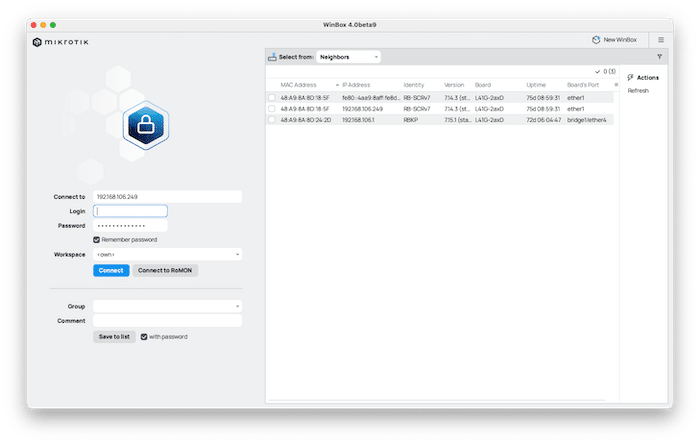Click Save to list button
Viewport: 700px width, 444px height.
[114, 337]
